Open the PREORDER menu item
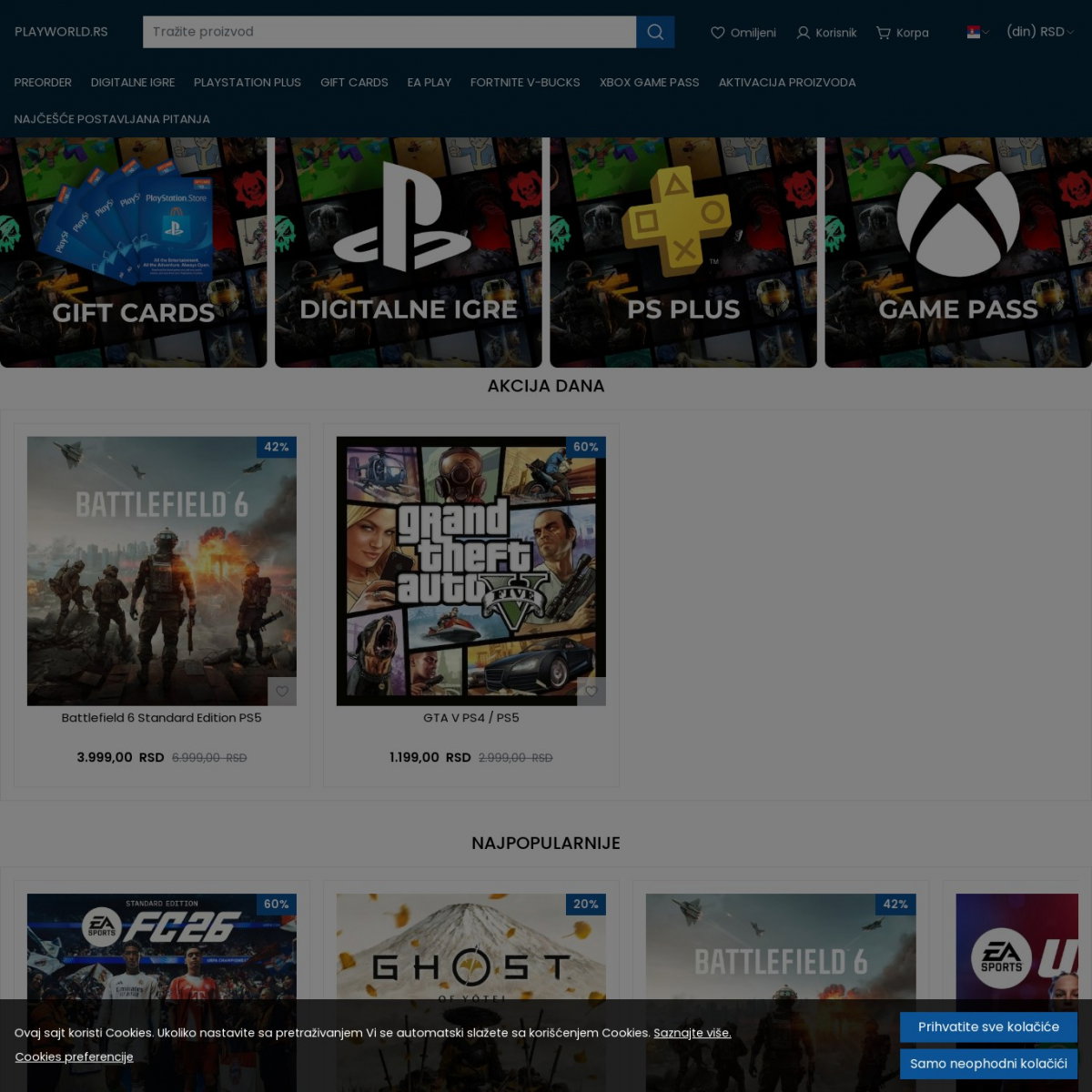Screen dimensions: 1092x1092 [x=43, y=82]
